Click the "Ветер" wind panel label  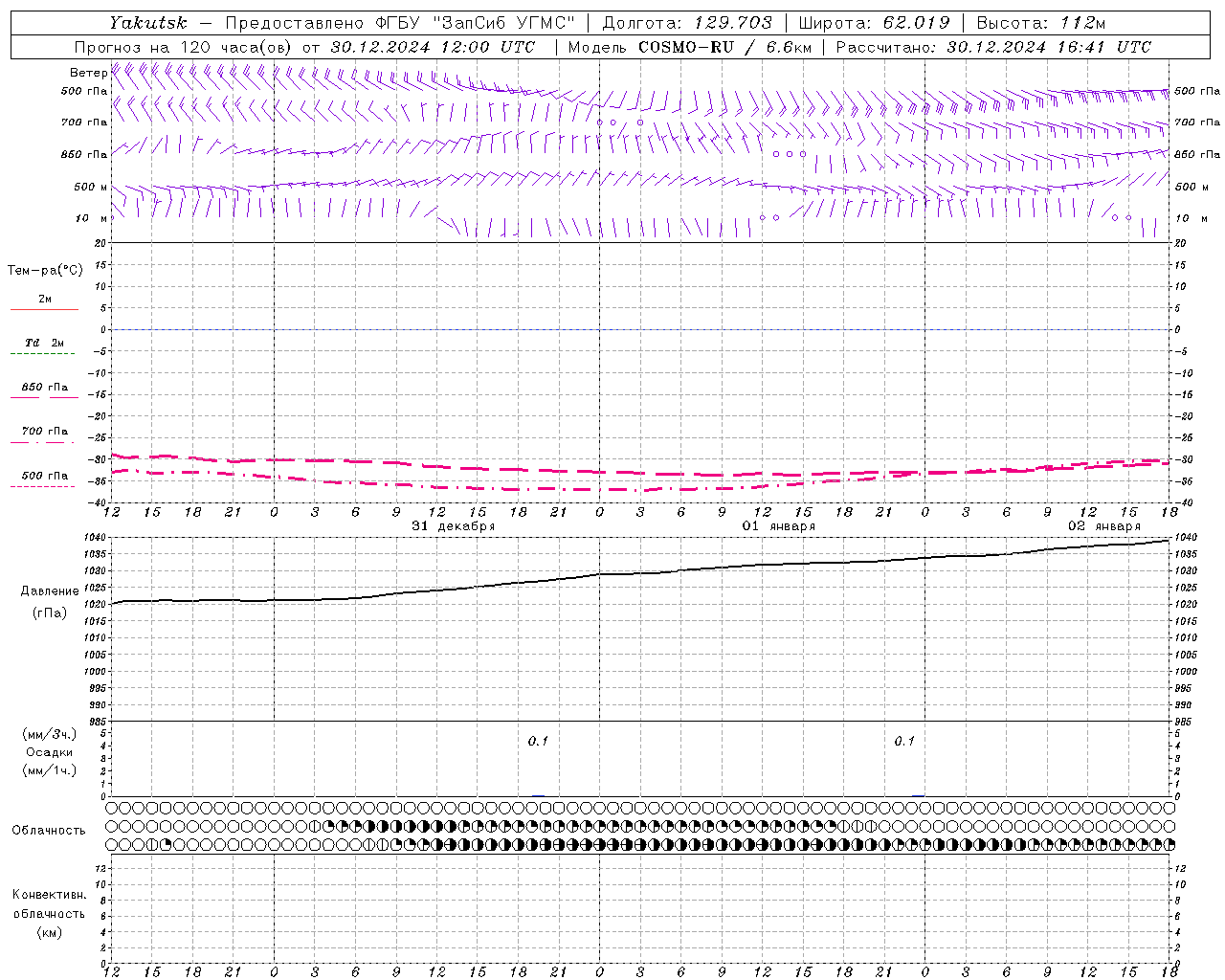point(89,73)
